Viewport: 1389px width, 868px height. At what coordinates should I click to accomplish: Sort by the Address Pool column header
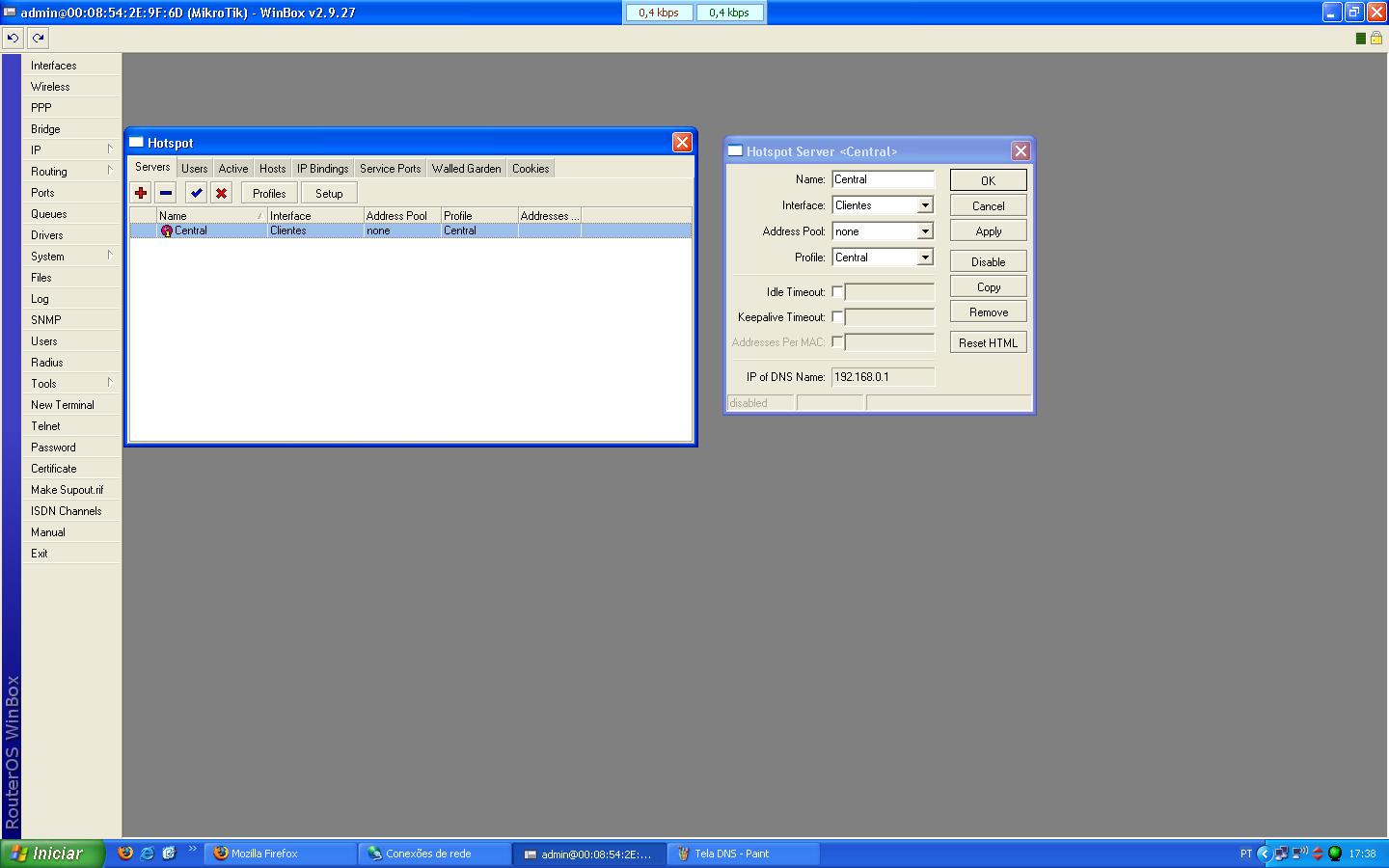(x=402, y=215)
